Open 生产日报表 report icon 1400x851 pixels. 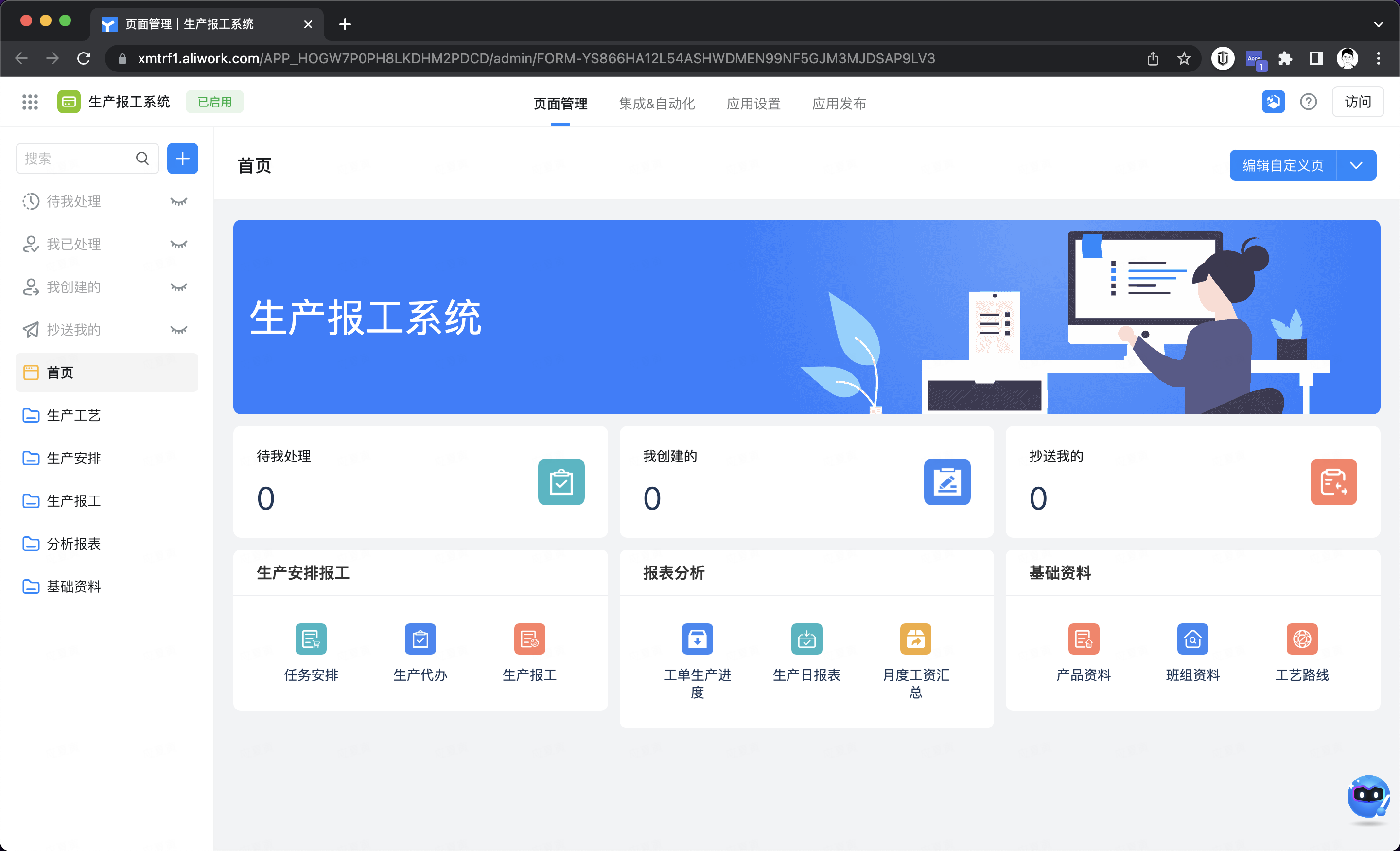pyautogui.click(x=807, y=639)
